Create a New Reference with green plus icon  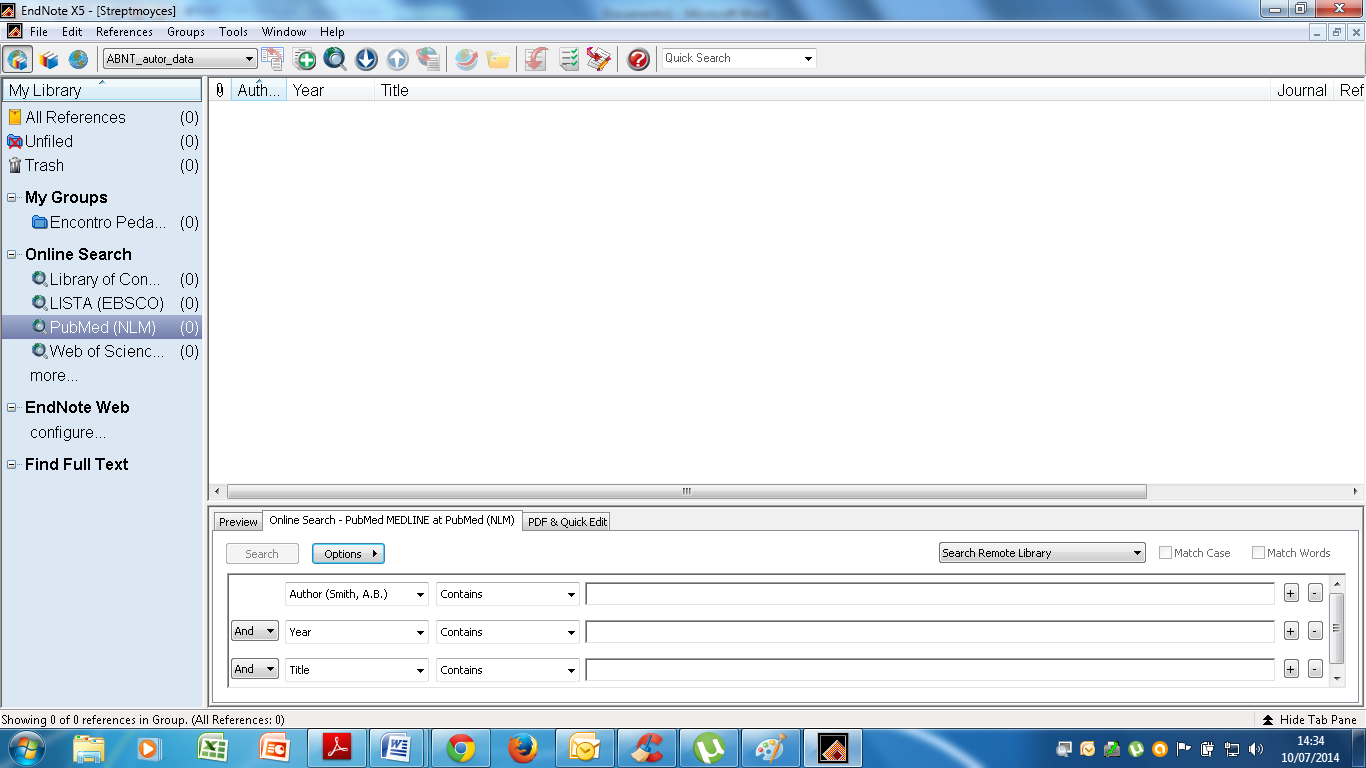(305, 59)
